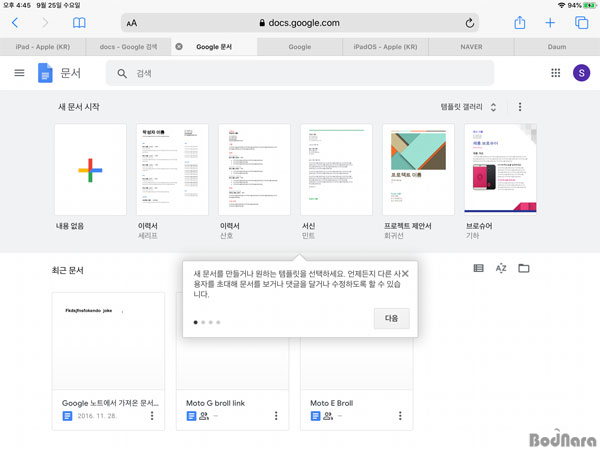Click the shared icon on Moto E Broll
The width and height of the screenshot is (600, 450).
(328, 416)
